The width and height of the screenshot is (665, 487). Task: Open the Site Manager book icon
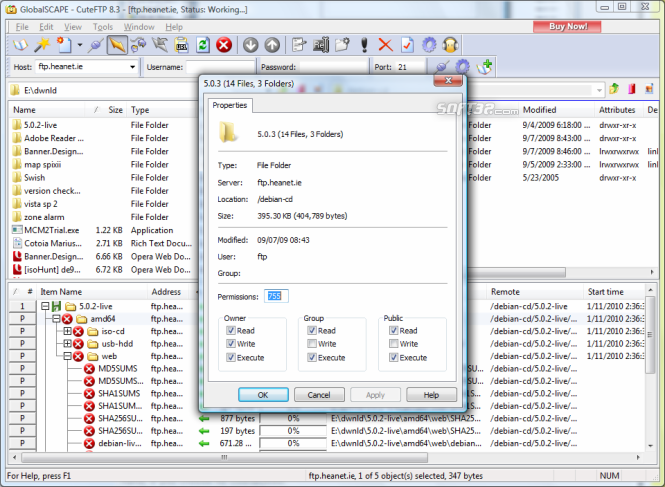pyautogui.click(x=20, y=45)
